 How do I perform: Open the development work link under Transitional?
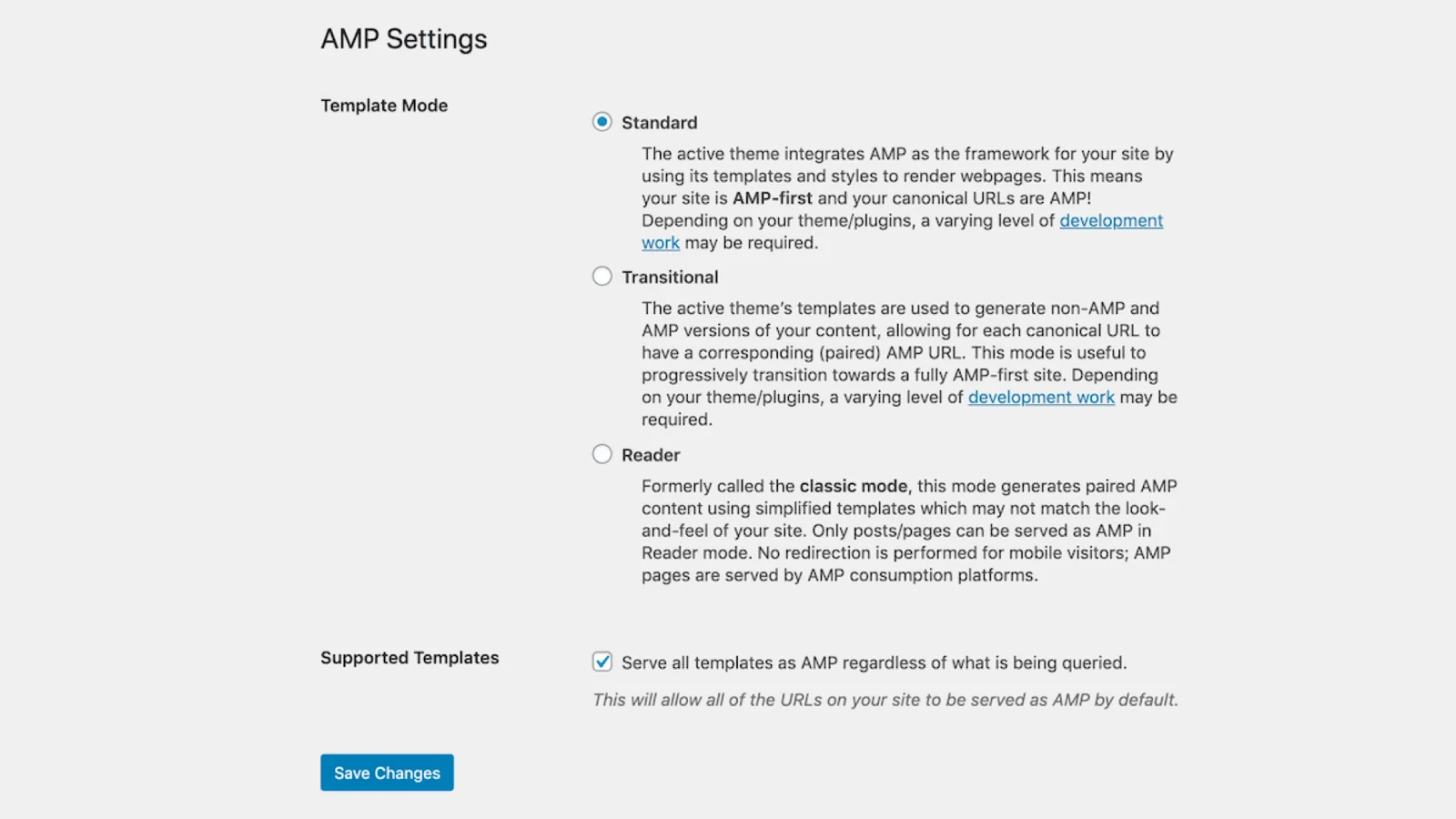point(1041,397)
